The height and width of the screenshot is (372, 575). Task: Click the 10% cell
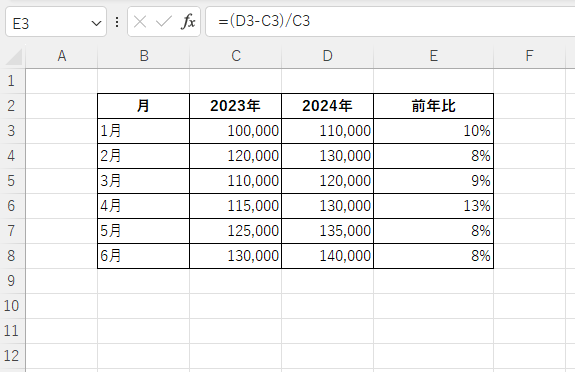point(433,131)
